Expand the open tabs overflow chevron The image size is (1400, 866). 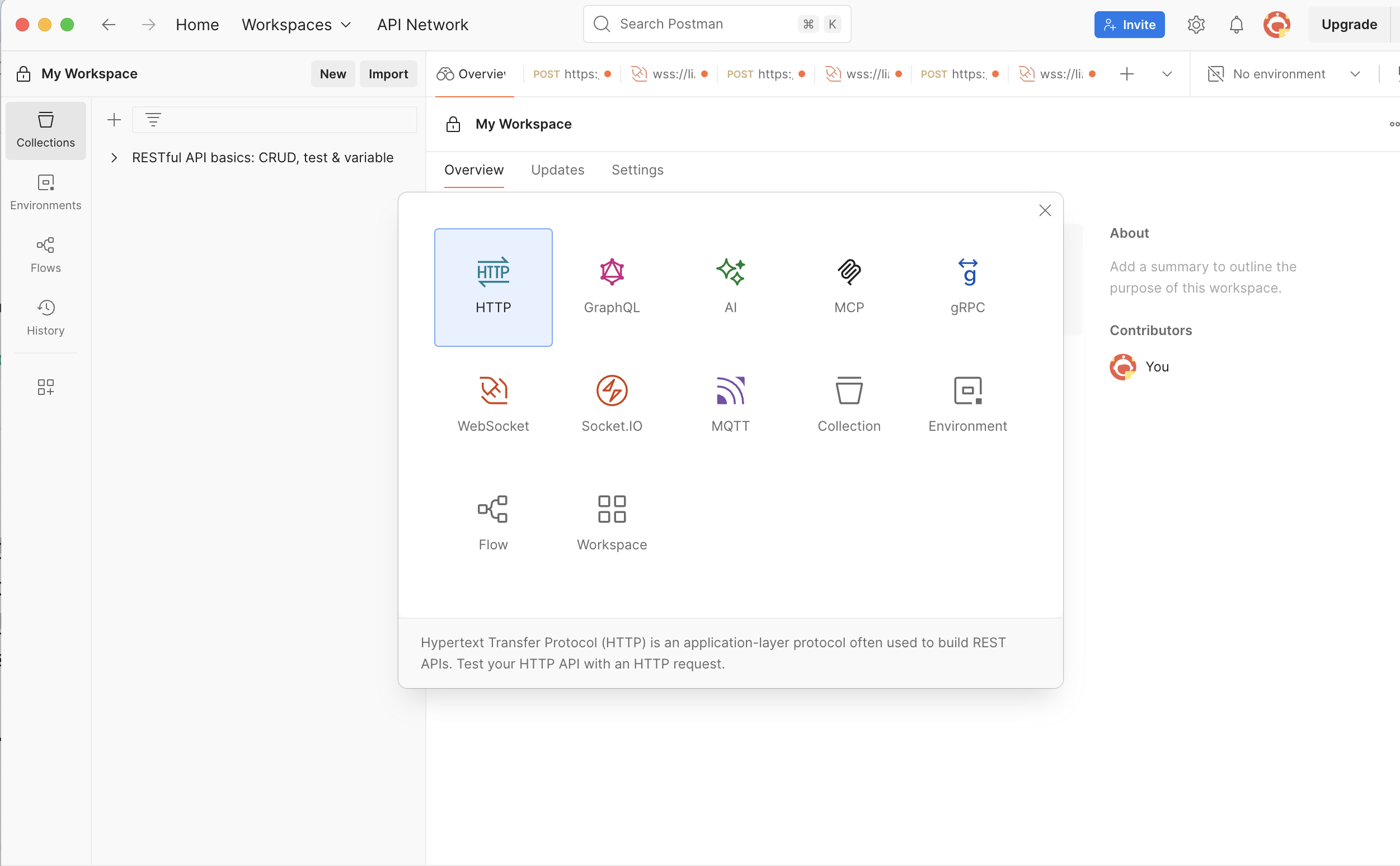pos(1166,74)
